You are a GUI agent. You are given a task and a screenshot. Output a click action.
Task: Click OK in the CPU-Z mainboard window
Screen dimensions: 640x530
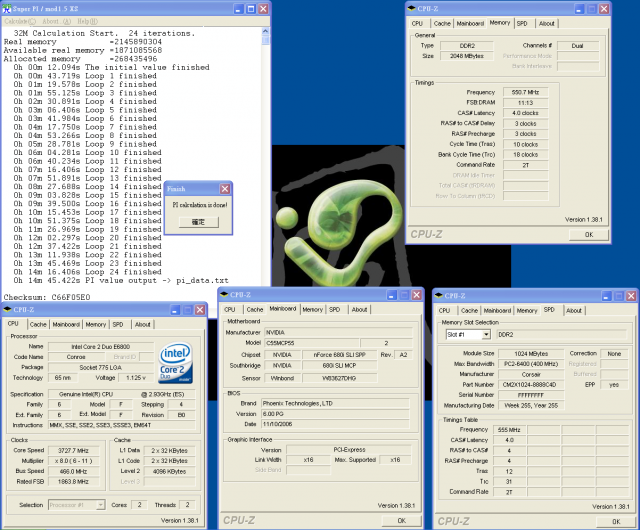tap(401, 521)
